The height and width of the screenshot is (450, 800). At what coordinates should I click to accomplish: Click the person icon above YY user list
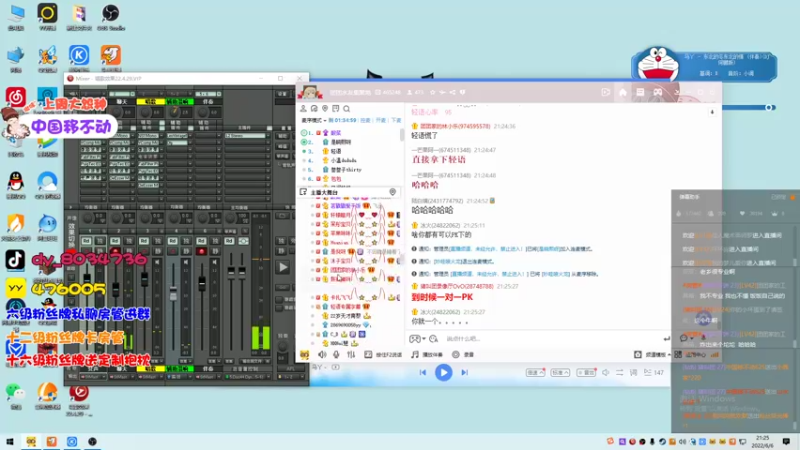click(x=303, y=109)
